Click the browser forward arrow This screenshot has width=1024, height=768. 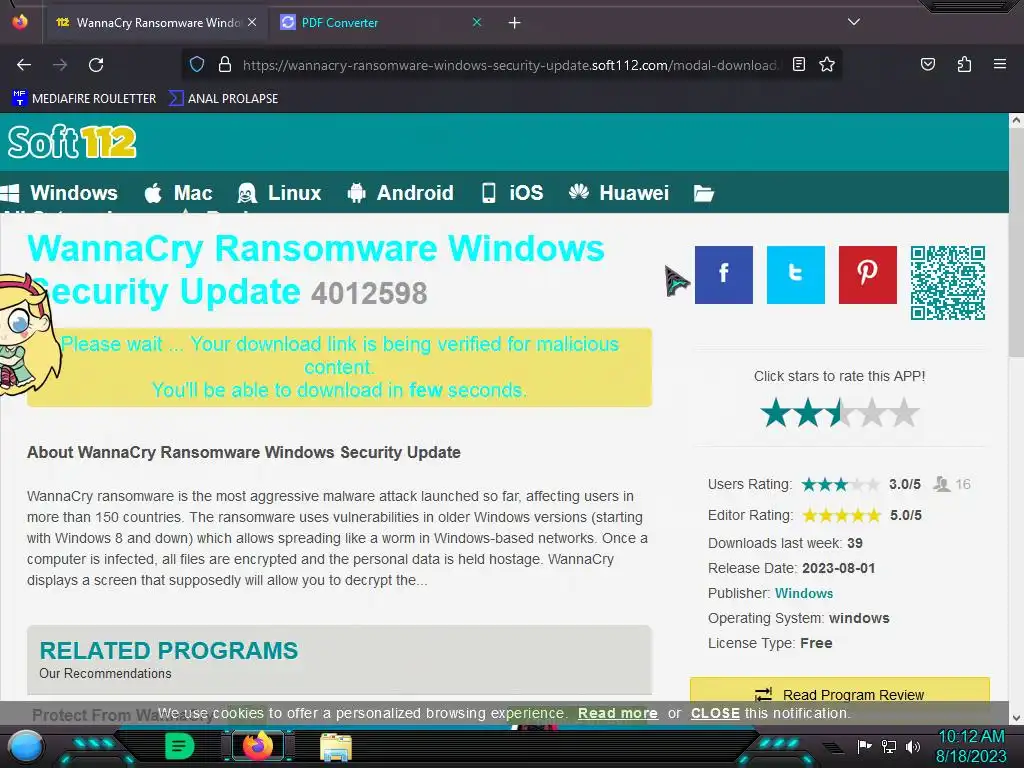click(x=60, y=65)
